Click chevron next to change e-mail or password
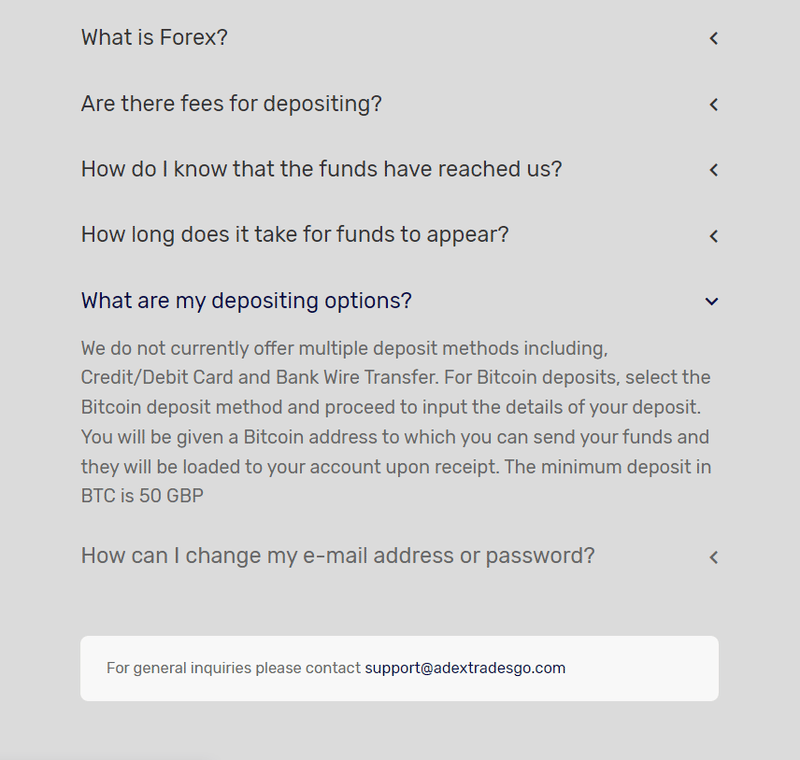 click(713, 557)
